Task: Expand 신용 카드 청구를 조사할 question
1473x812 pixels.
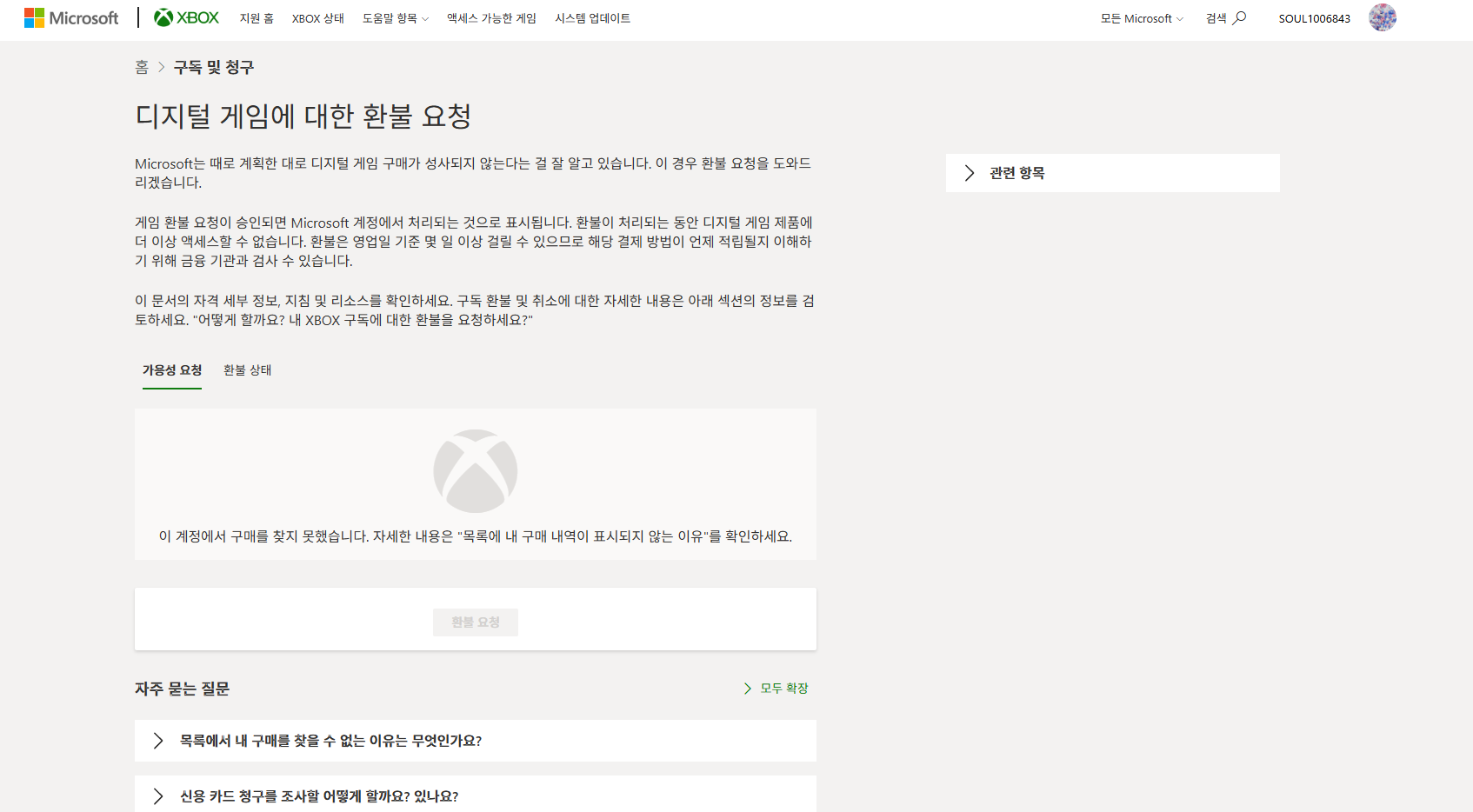Action: point(476,795)
